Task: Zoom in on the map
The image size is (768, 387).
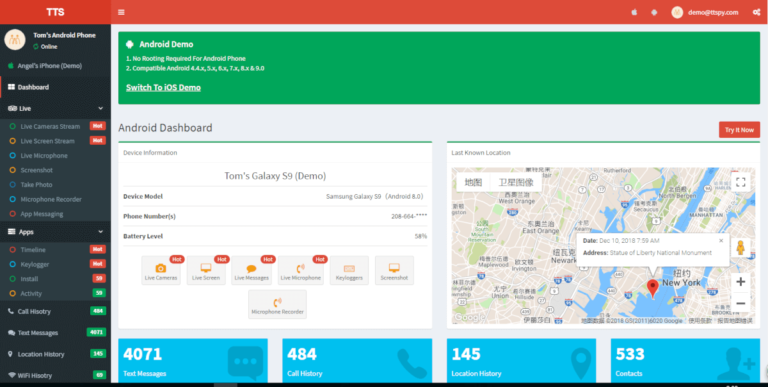Action: tap(741, 282)
